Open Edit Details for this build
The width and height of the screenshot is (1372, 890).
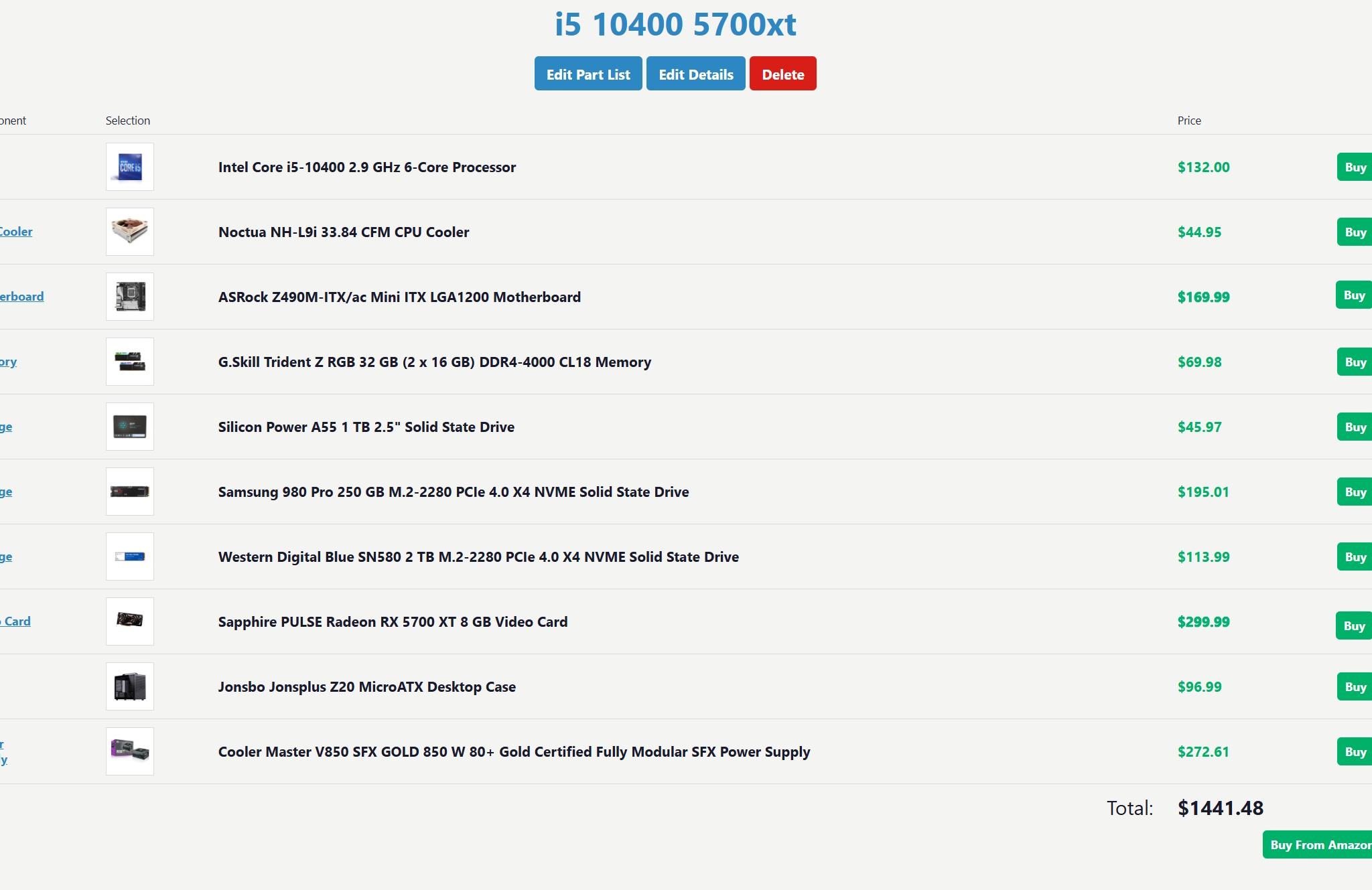pyautogui.click(x=696, y=74)
